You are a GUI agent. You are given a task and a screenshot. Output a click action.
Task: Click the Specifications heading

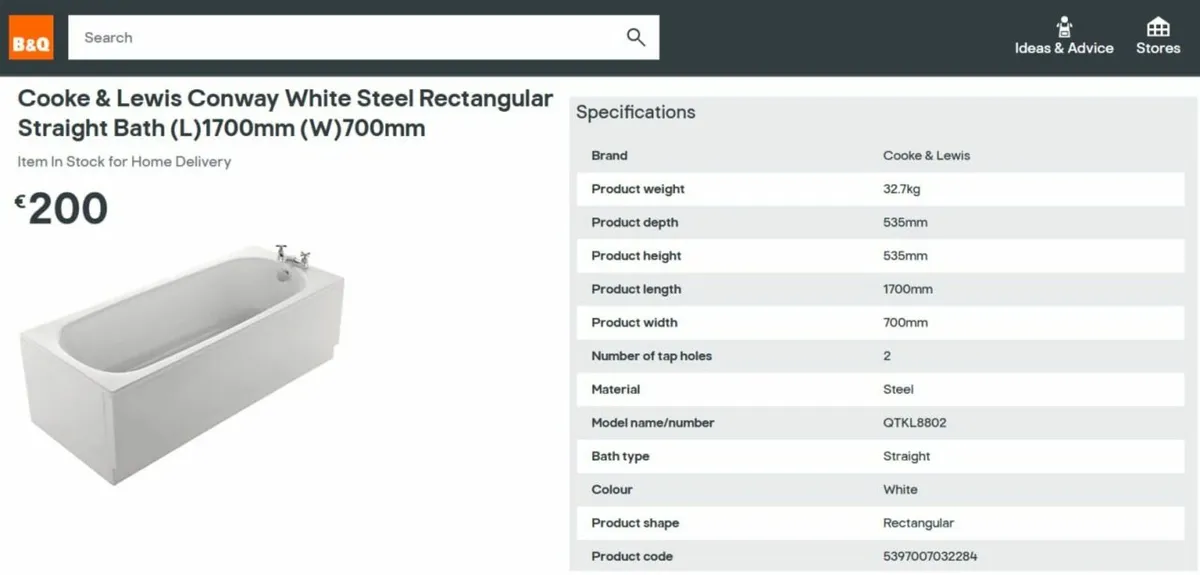(636, 112)
